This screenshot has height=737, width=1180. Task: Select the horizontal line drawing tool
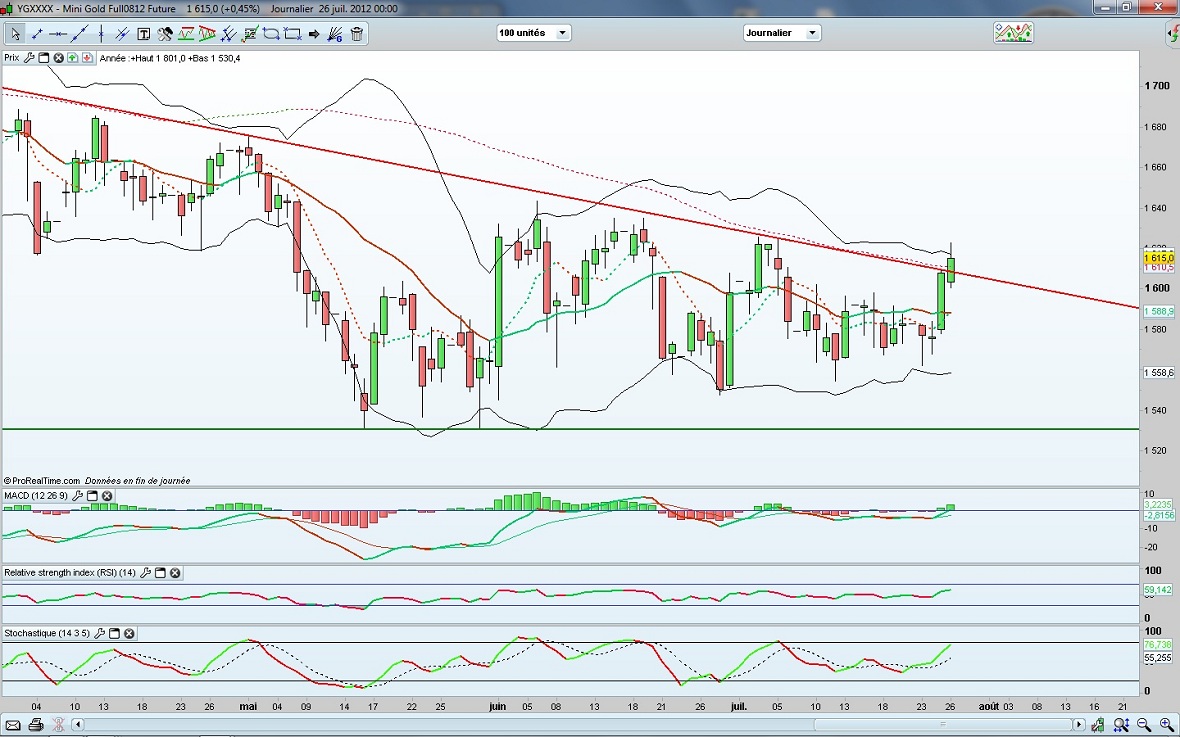pyautogui.click(x=59, y=34)
